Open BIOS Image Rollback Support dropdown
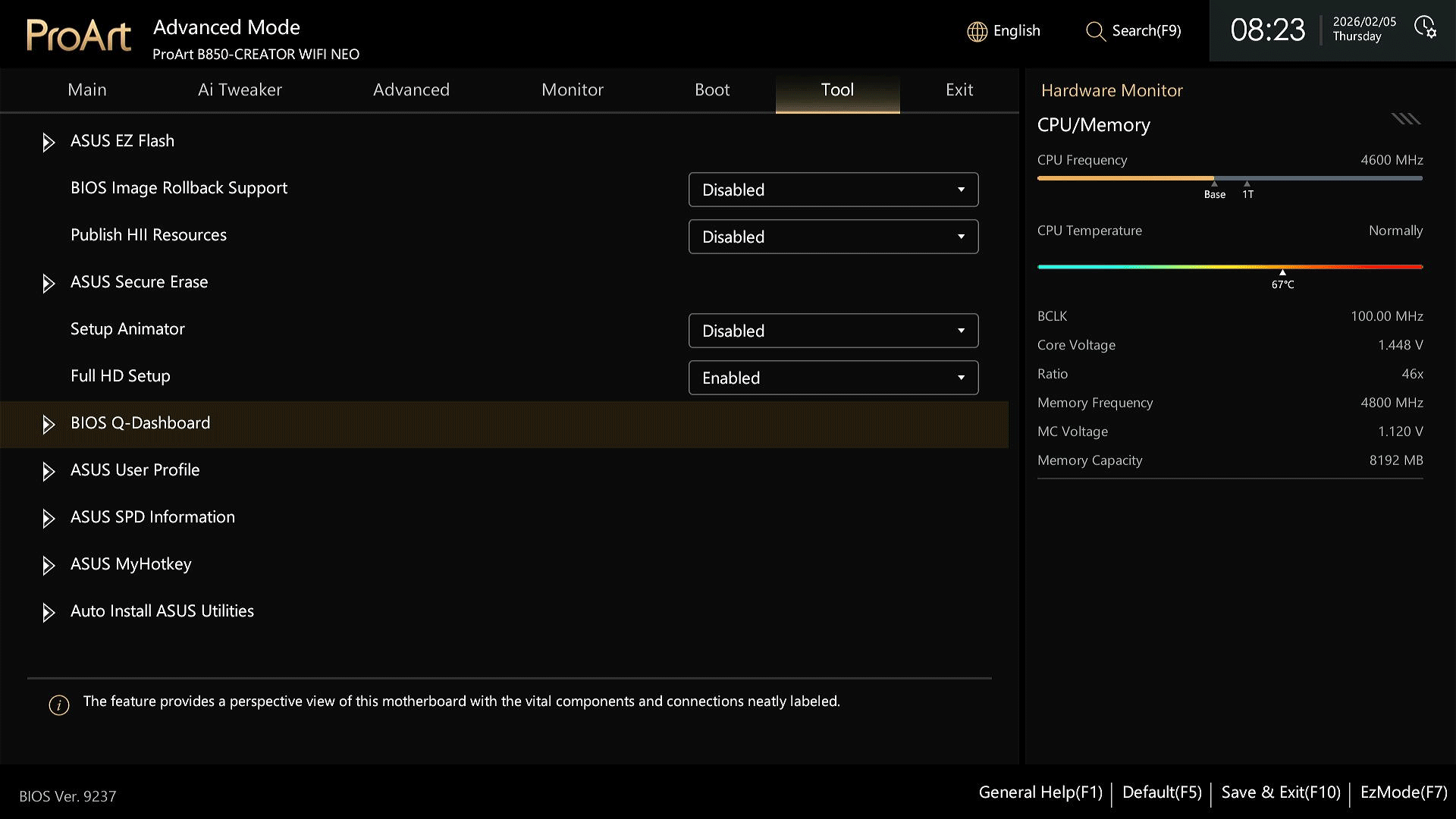This screenshot has width=1456, height=819. 833,190
